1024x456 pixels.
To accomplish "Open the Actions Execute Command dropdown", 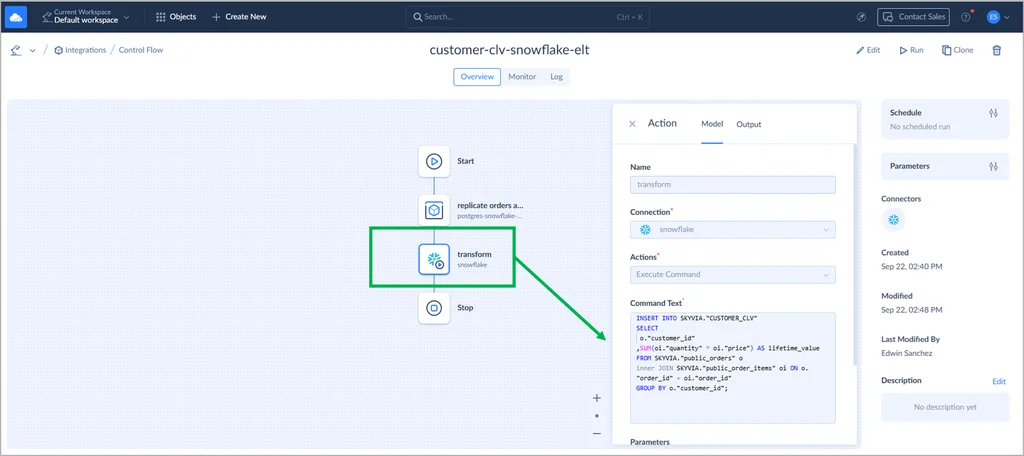I will tap(733, 274).
